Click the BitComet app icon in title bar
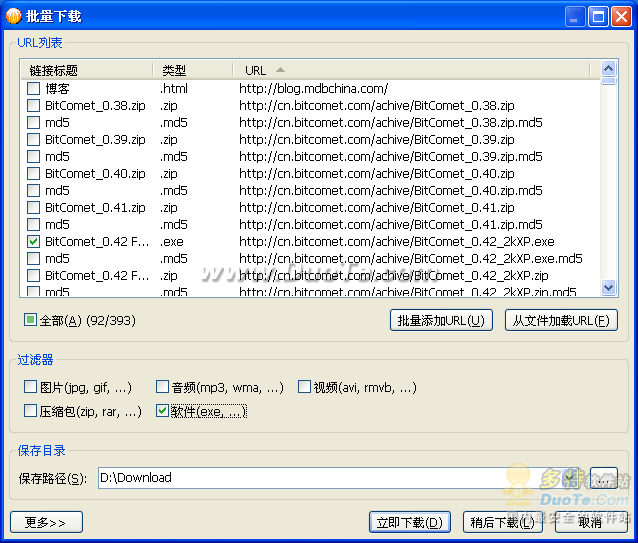Viewport: 638px width, 543px height. pyautogui.click(x=13, y=16)
